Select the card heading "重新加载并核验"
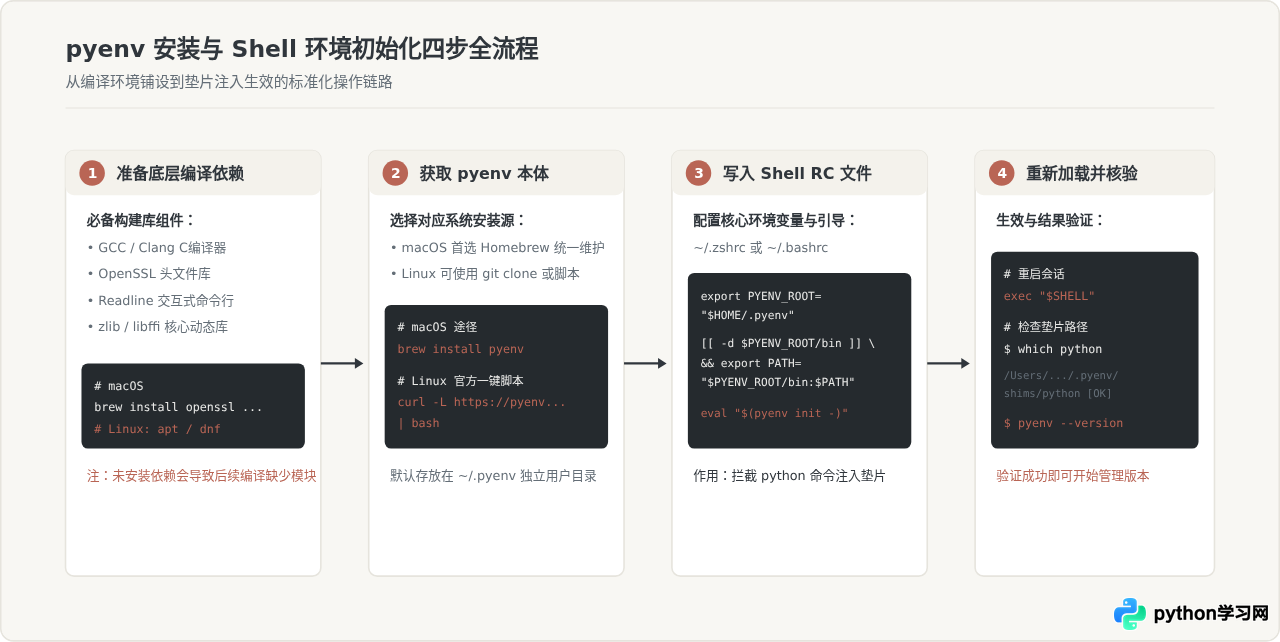The width and height of the screenshot is (1280, 642). (x=1082, y=173)
